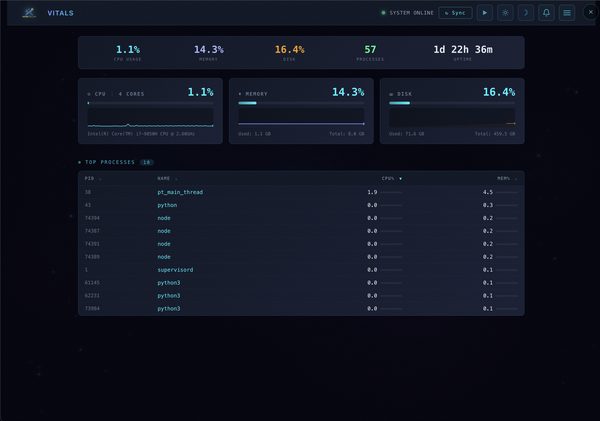This screenshot has width=600, height=421.
Task: Close the Vitals panel with the X
Action: pyautogui.click(x=591, y=12)
